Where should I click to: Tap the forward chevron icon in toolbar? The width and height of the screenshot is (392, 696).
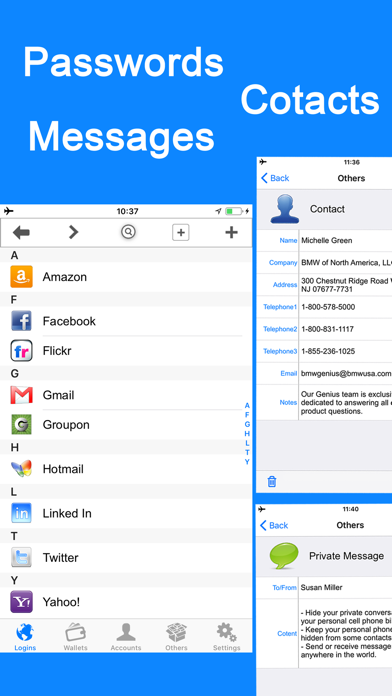(73, 232)
